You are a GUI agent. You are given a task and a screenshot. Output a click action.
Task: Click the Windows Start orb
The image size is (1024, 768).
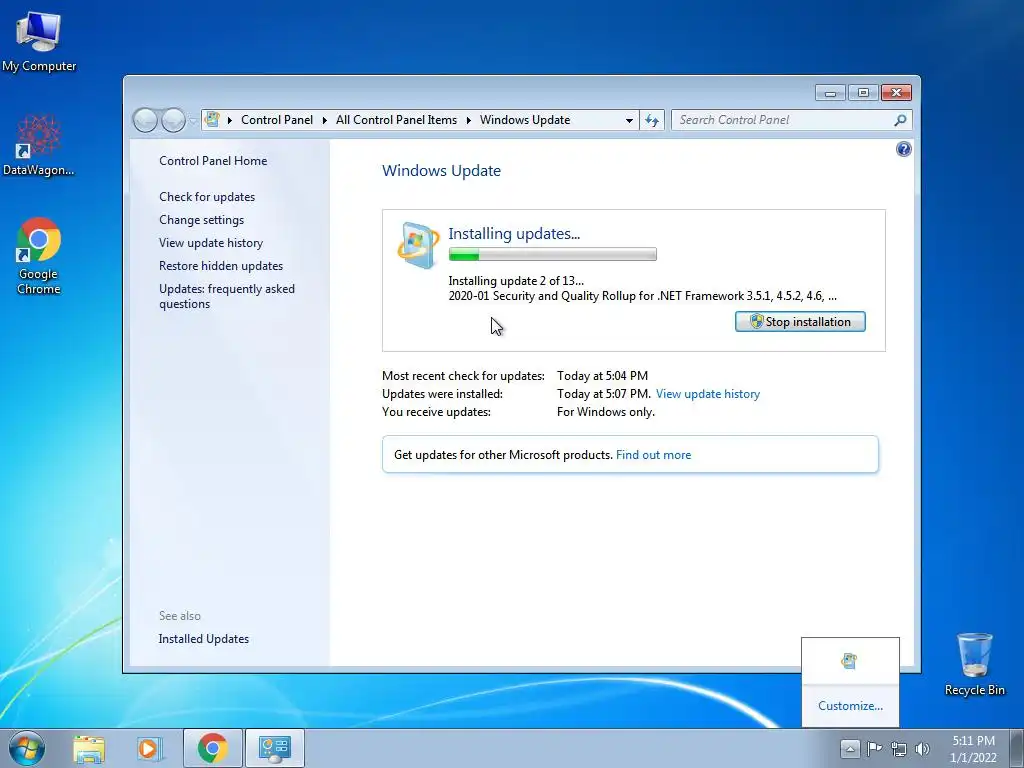coord(27,748)
